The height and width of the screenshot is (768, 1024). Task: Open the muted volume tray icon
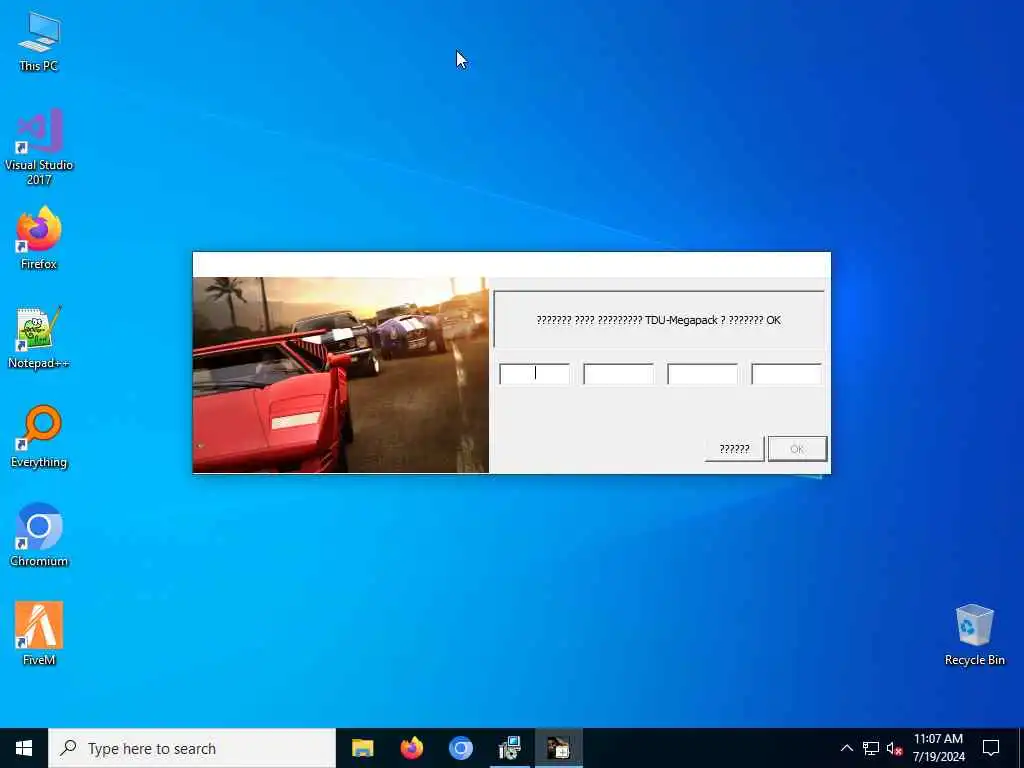(x=894, y=748)
